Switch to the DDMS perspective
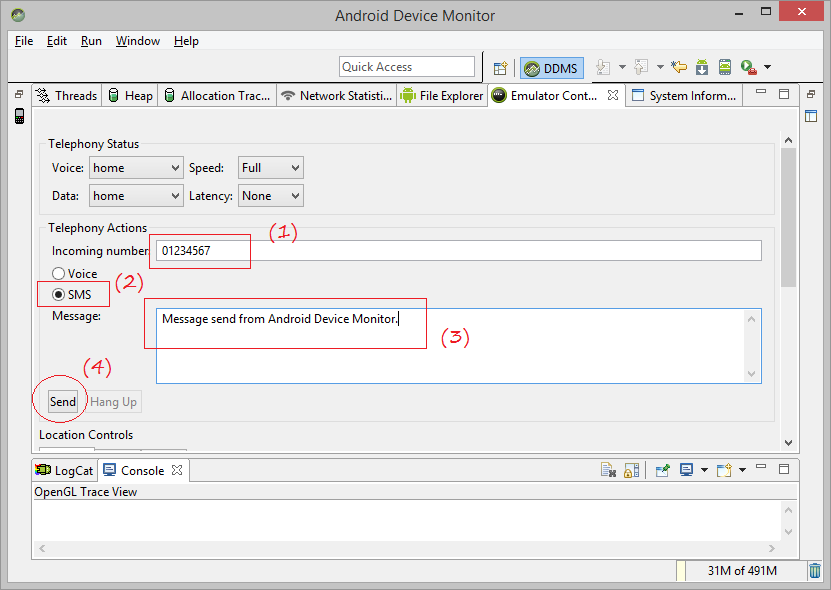831x590 pixels. 552,68
